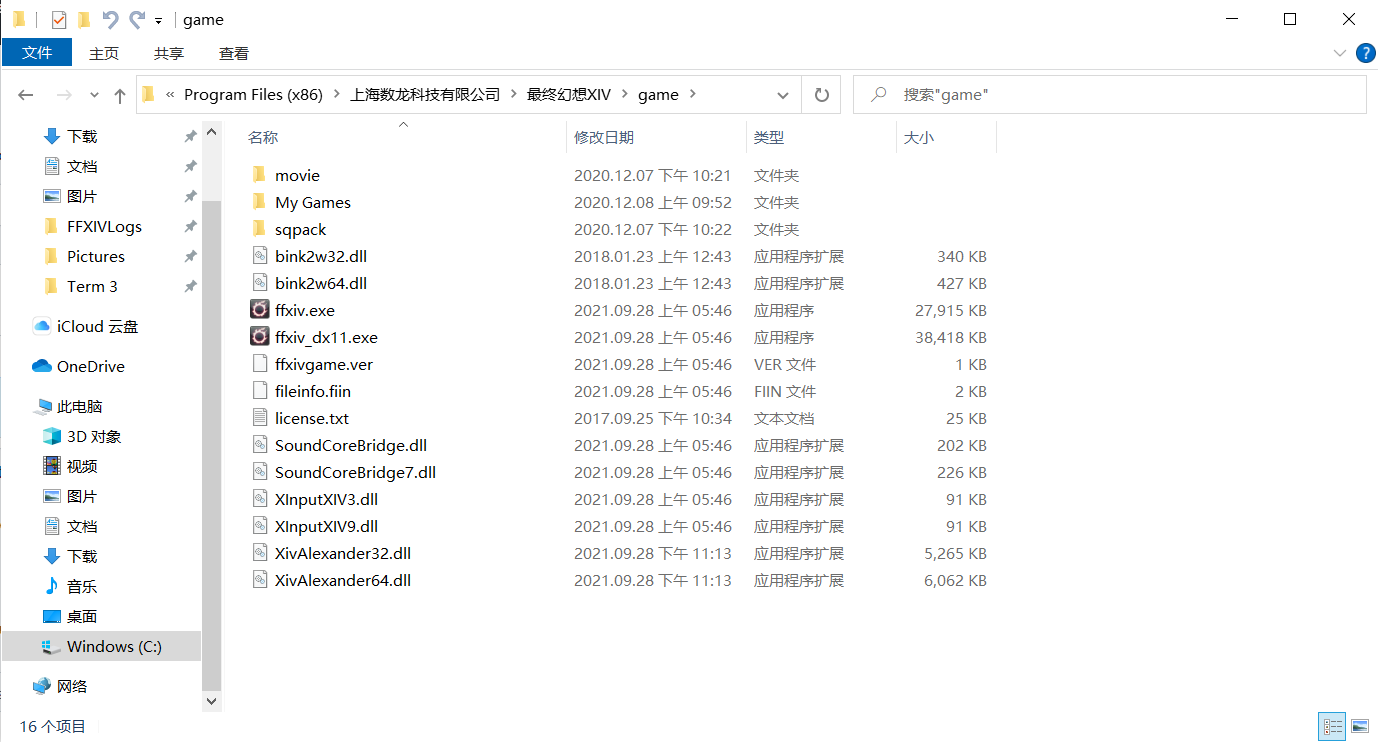Sort files by 修改日期 column
This screenshot has width=1378, height=742.
click(x=656, y=137)
